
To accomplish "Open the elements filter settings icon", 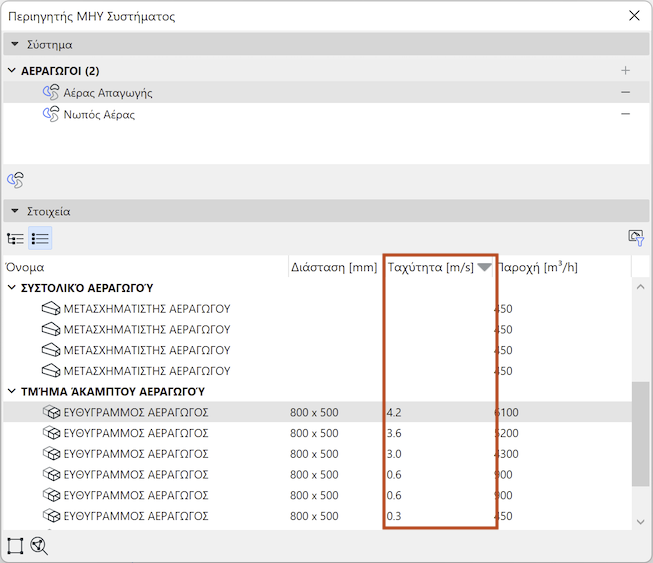I will point(636,237).
